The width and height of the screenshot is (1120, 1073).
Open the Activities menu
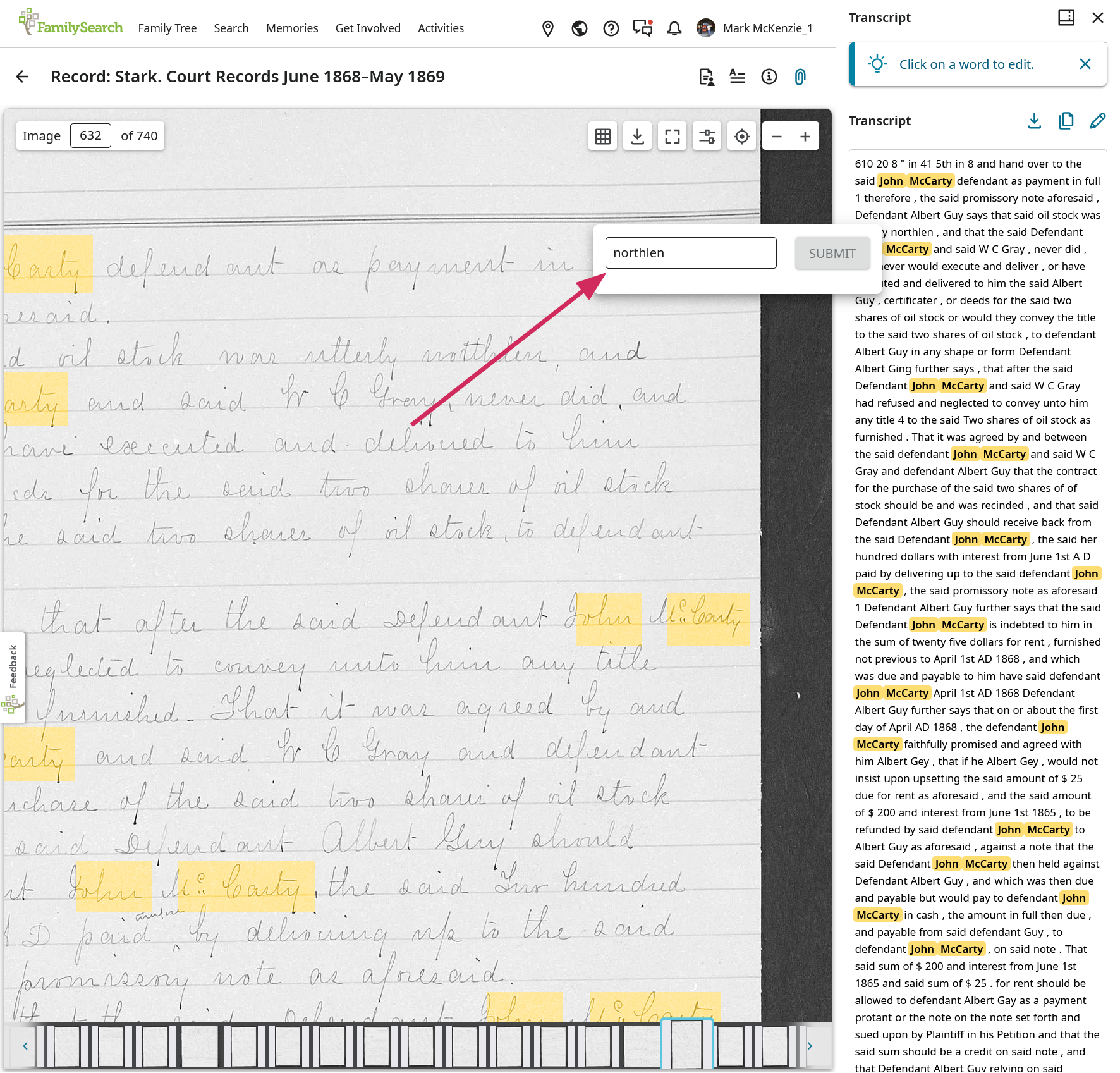click(x=441, y=28)
